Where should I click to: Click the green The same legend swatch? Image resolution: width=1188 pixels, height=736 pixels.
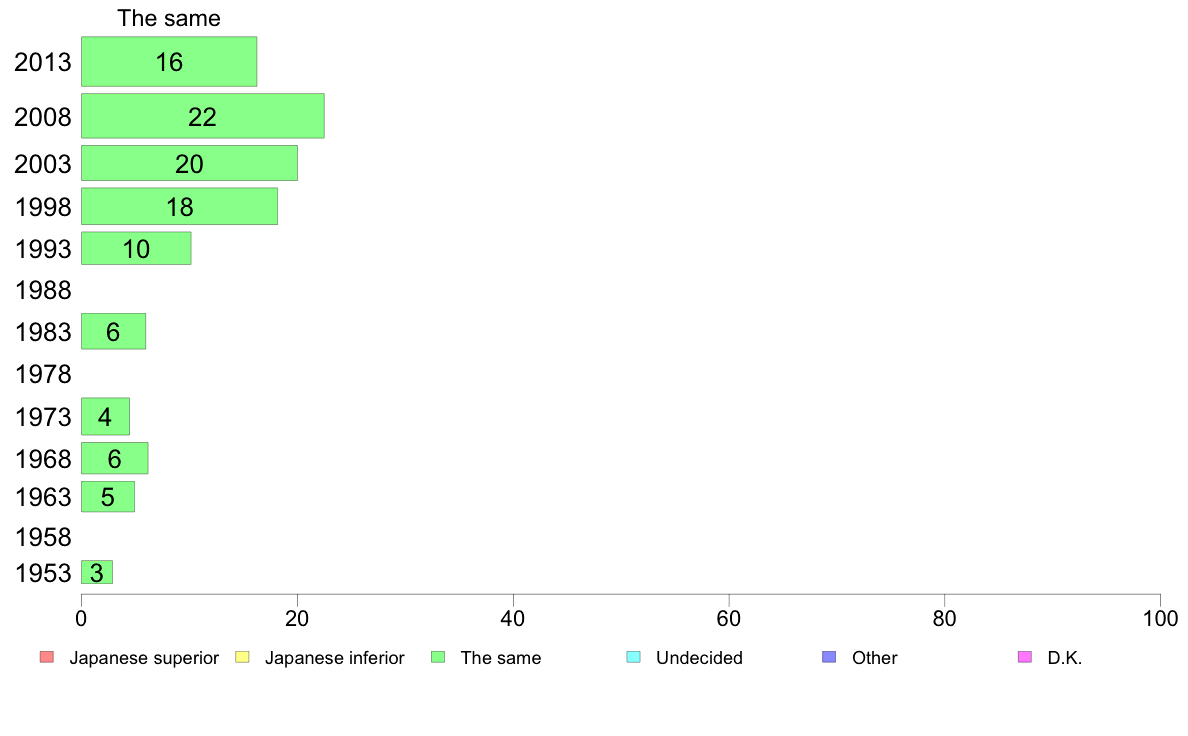pos(438,656)
